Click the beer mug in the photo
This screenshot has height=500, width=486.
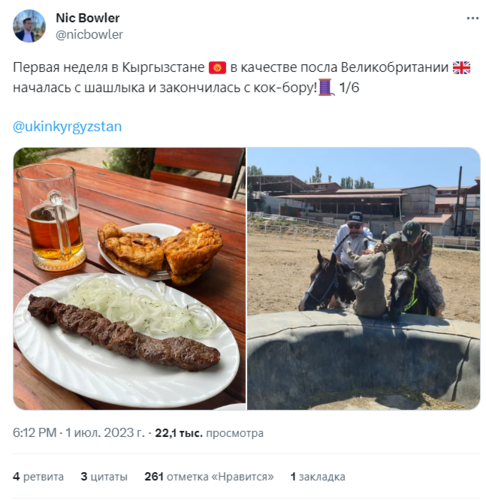(51, 217)
